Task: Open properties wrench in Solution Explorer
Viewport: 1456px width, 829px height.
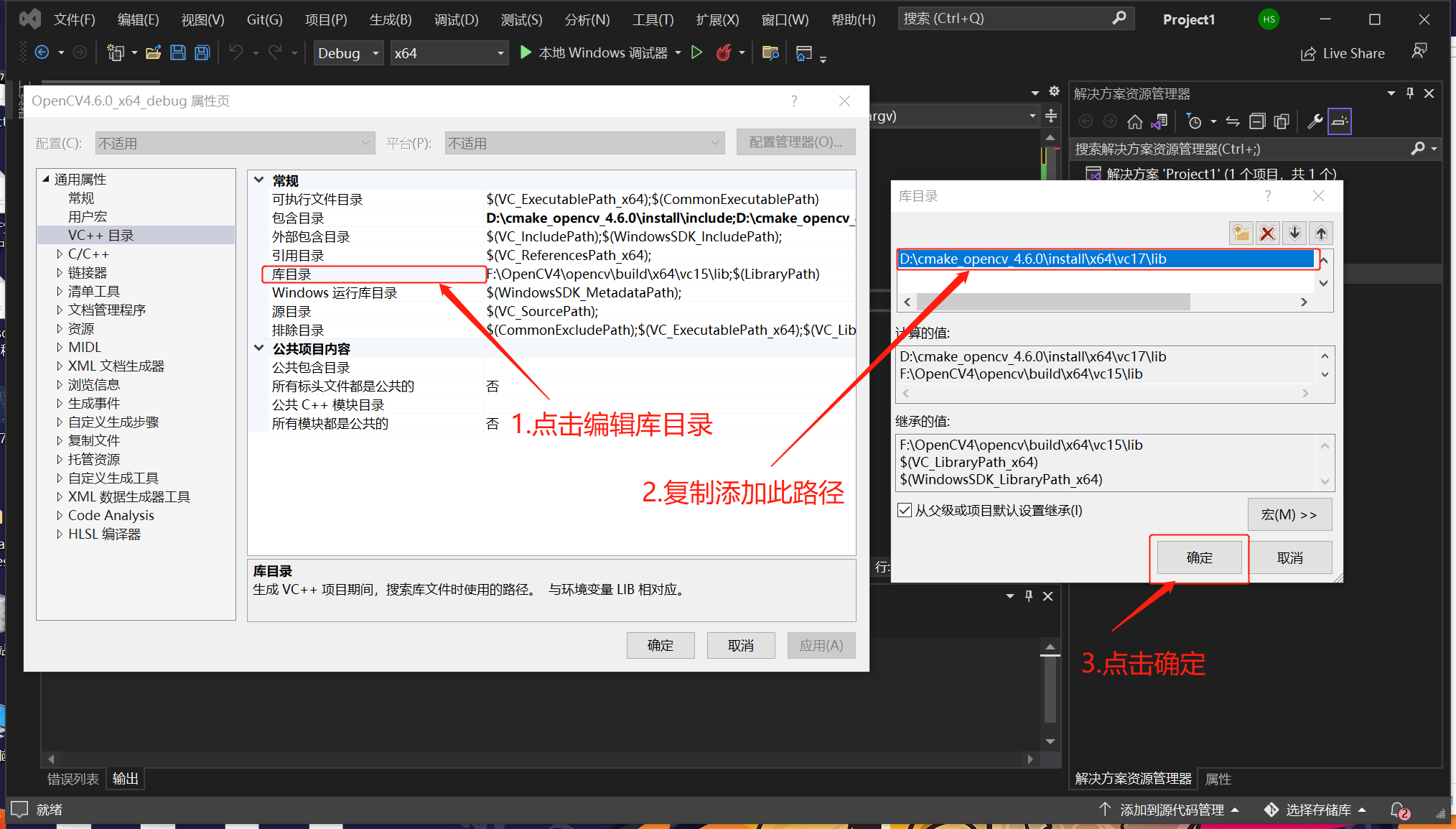Action: (1315, 121)
